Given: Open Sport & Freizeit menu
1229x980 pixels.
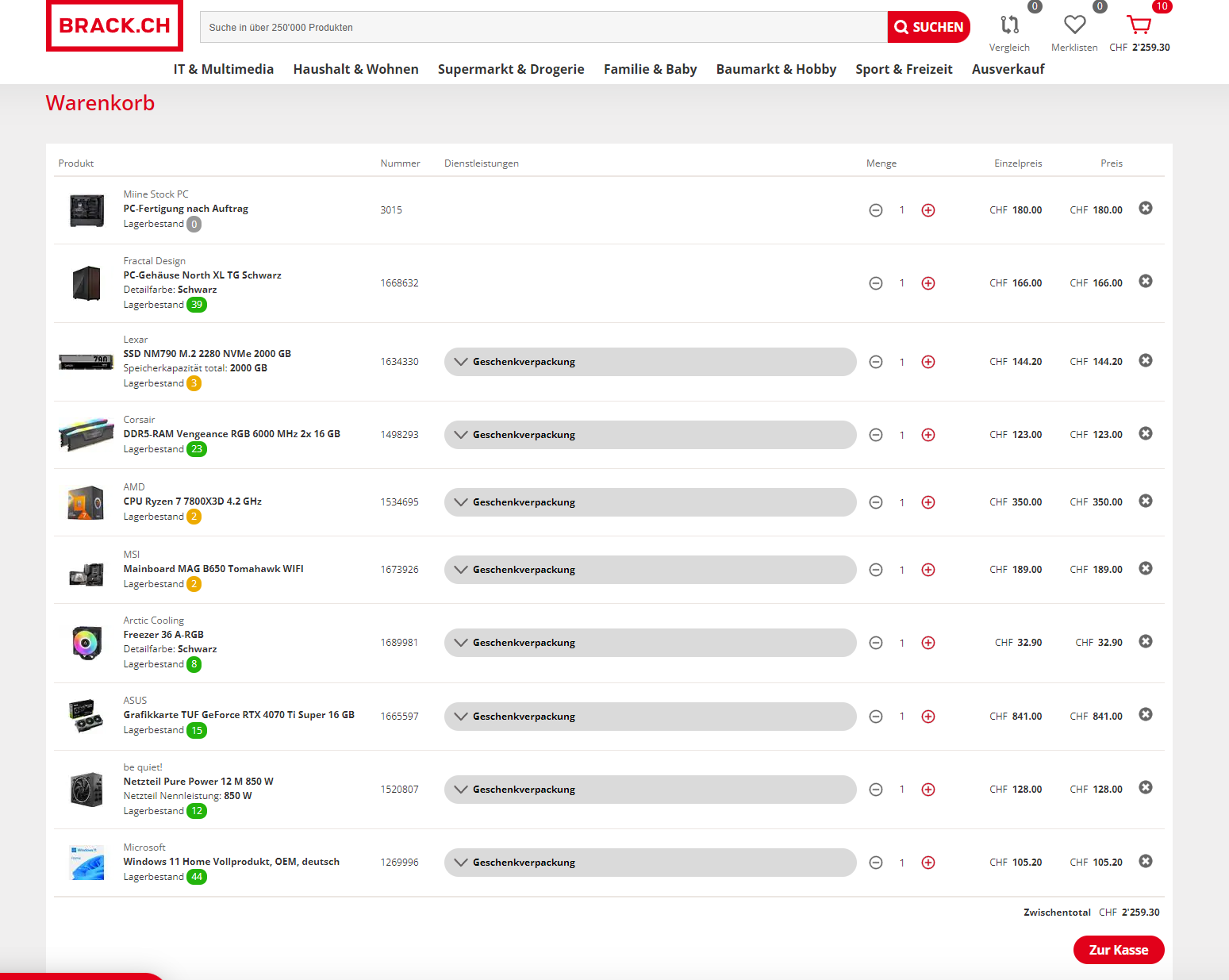Looking at the screenshot, I should click(x=904, y=69).
